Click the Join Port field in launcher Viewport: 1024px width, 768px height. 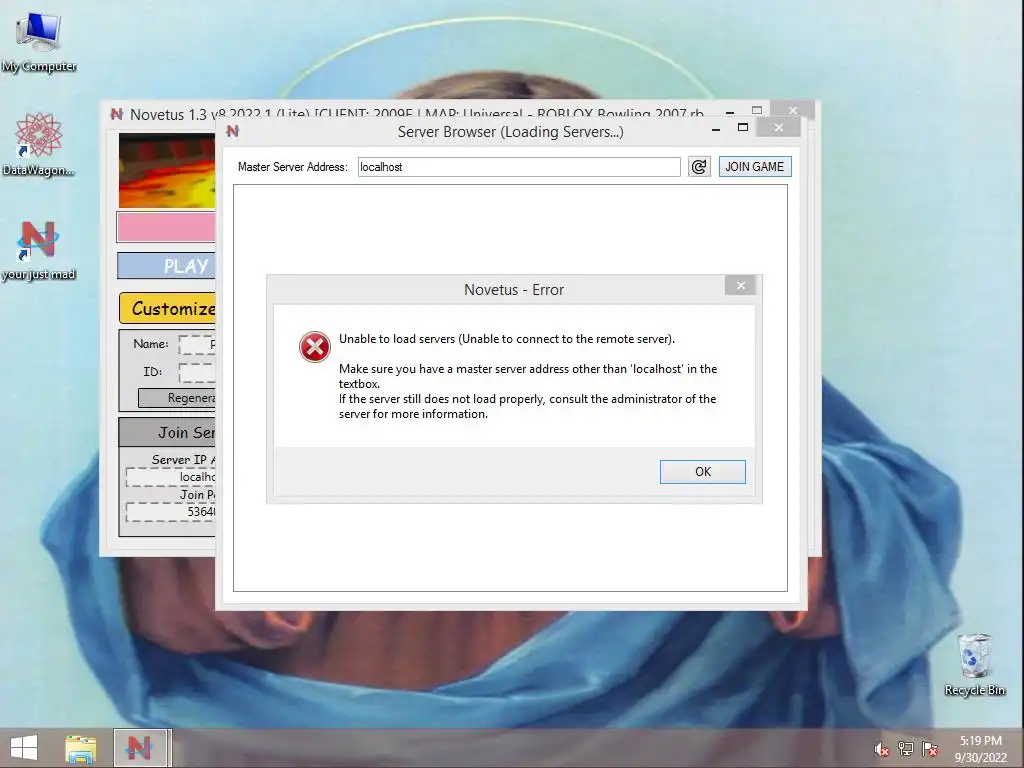170,512
